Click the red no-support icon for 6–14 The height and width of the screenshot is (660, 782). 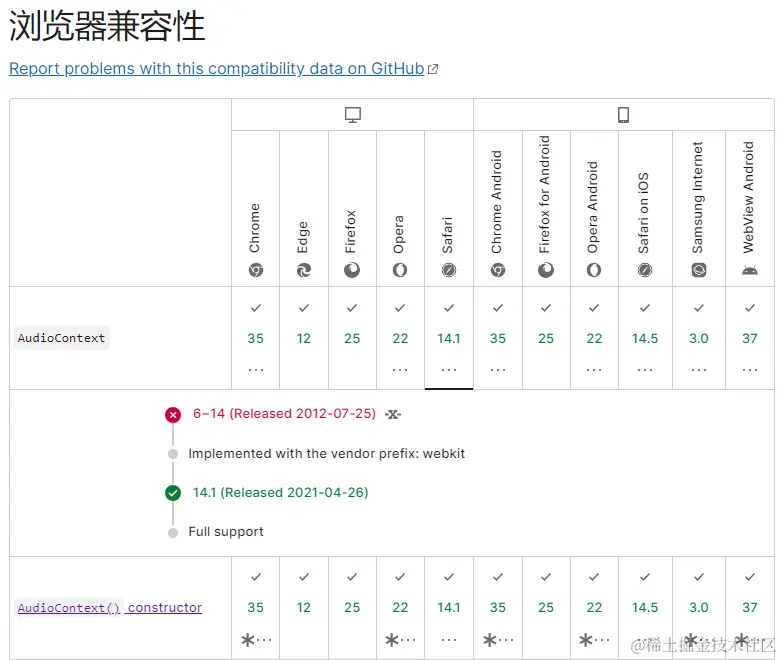coord(173,415)
